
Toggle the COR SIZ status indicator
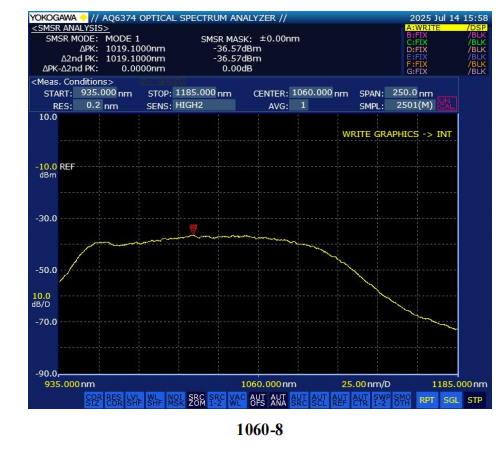(94, 400)
